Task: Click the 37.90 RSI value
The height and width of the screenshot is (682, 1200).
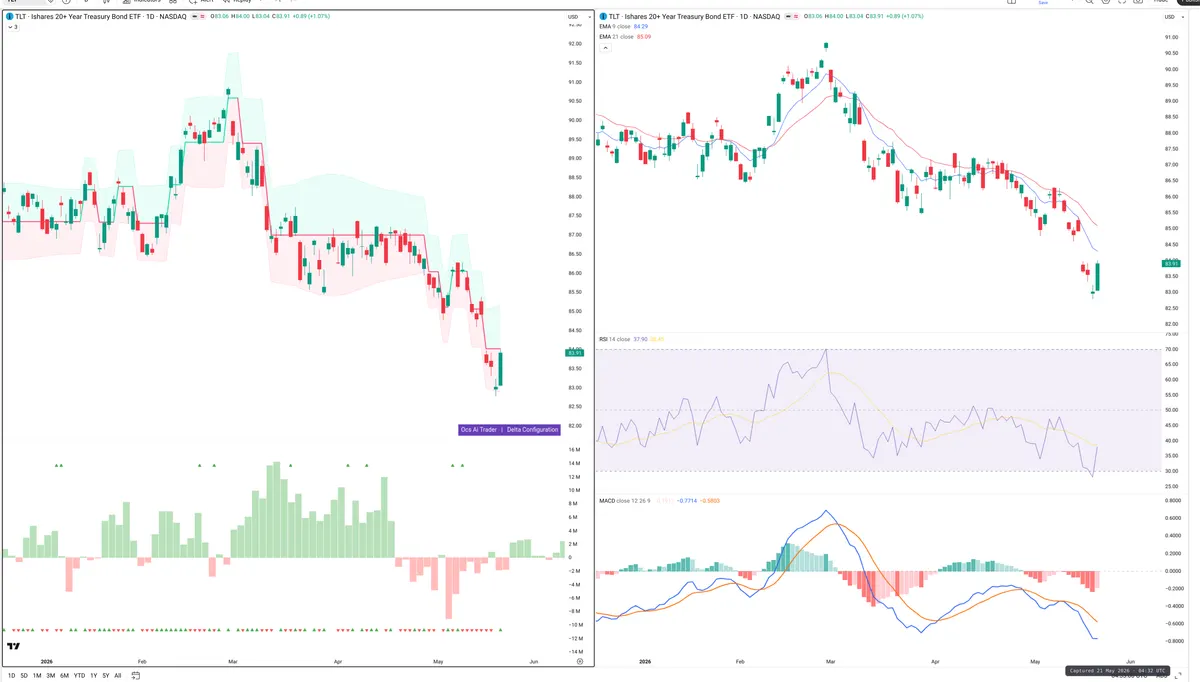Action: click(x=640, y=340)
